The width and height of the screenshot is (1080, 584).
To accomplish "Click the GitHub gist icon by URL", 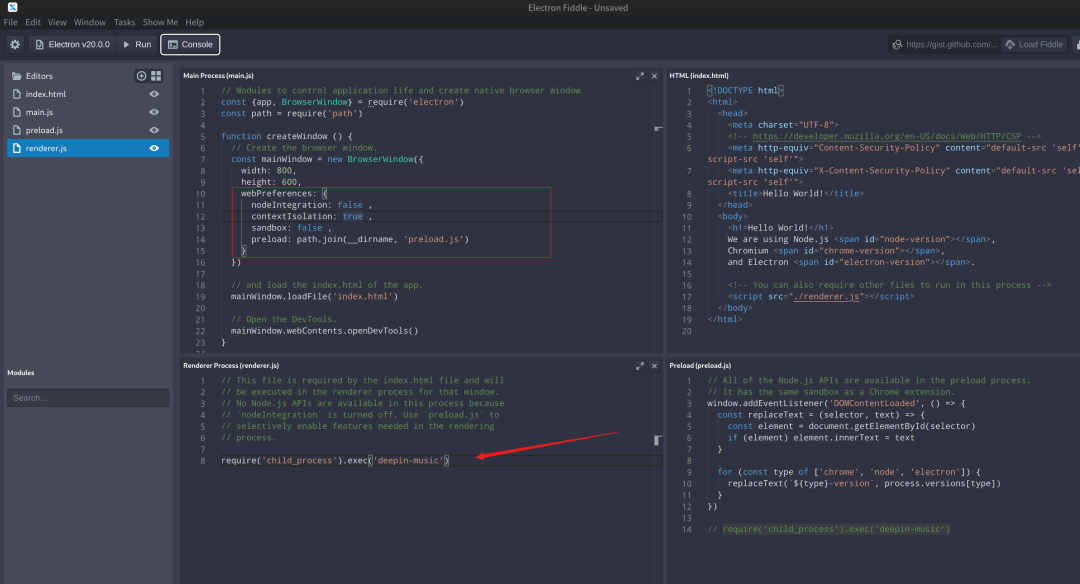I will (897, 44).
